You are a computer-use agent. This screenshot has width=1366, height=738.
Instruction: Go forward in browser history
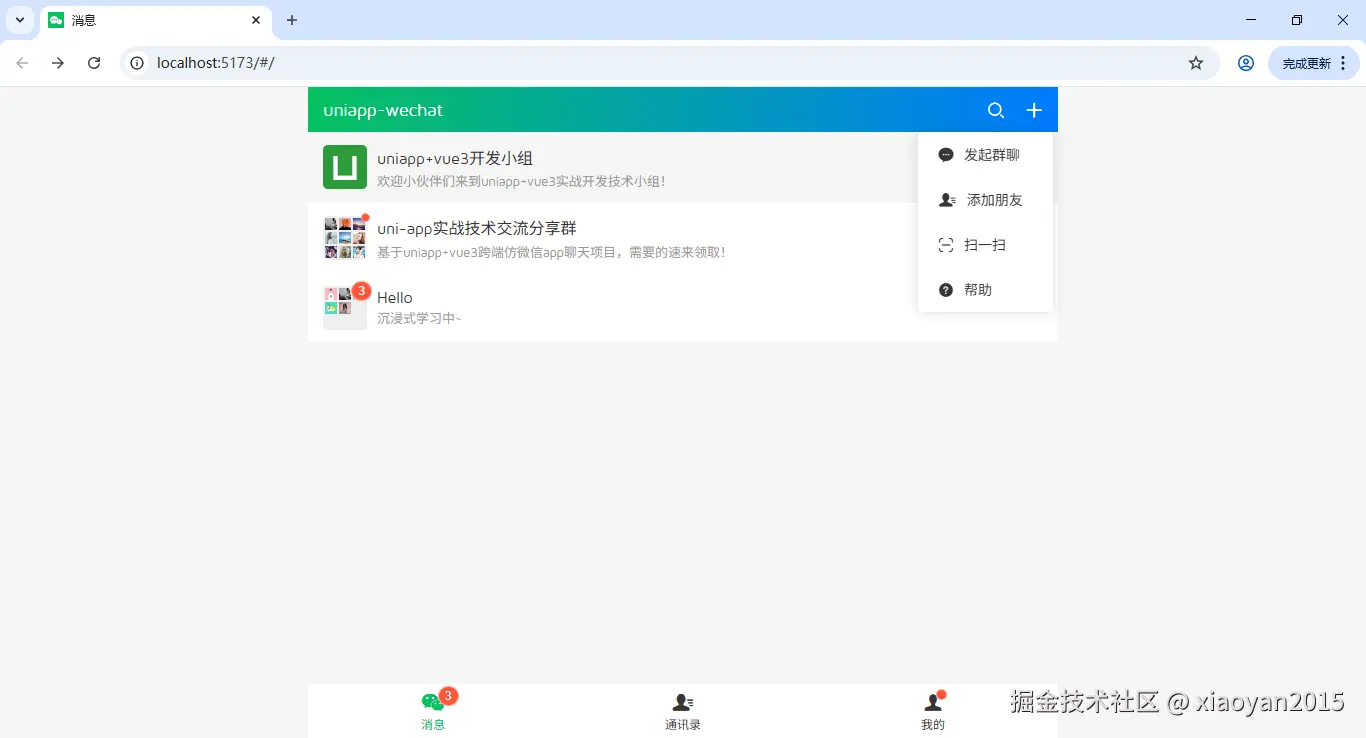(x=58, y=63)
